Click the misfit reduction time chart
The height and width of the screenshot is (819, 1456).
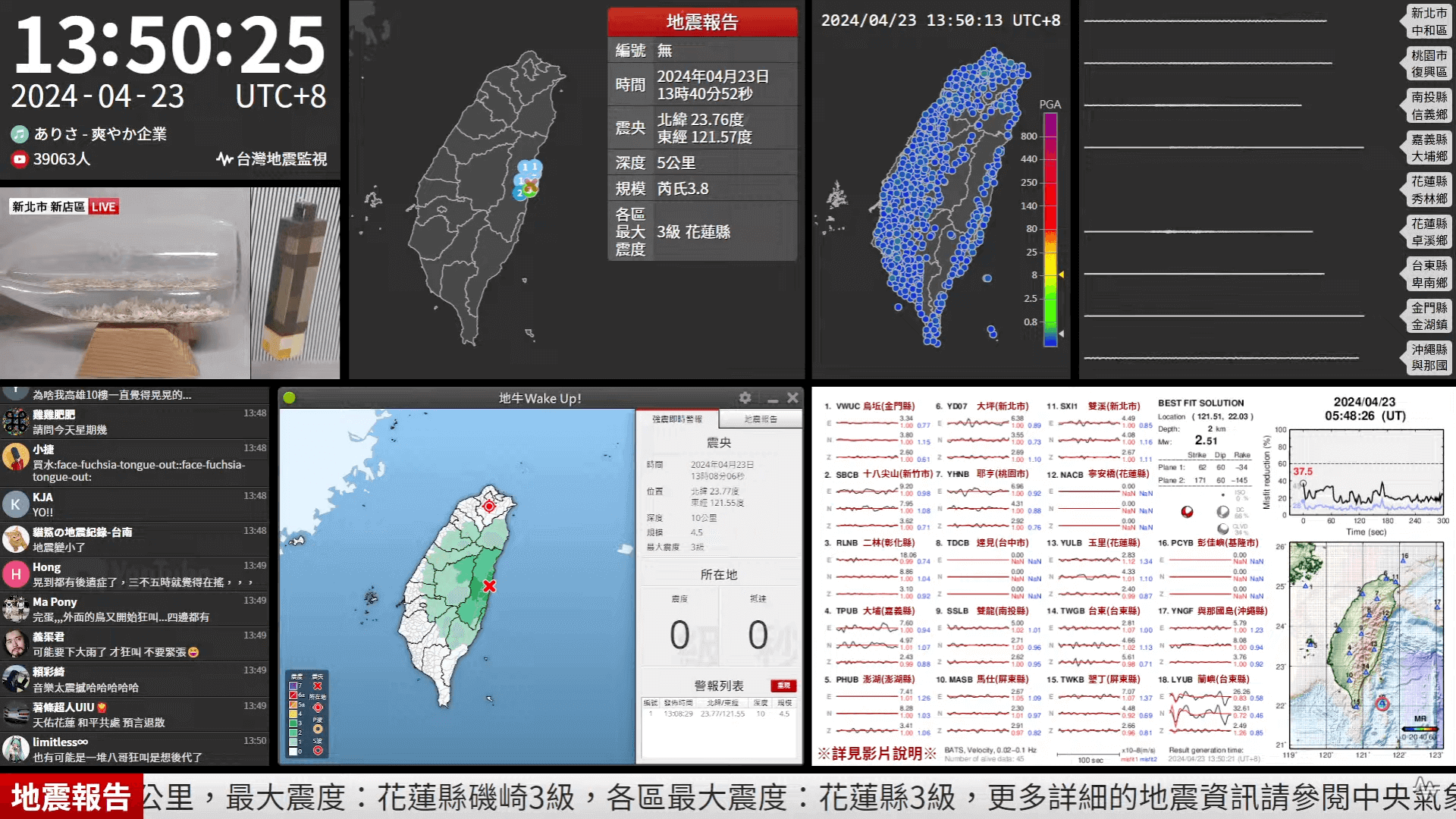[x=1367, y=474]
